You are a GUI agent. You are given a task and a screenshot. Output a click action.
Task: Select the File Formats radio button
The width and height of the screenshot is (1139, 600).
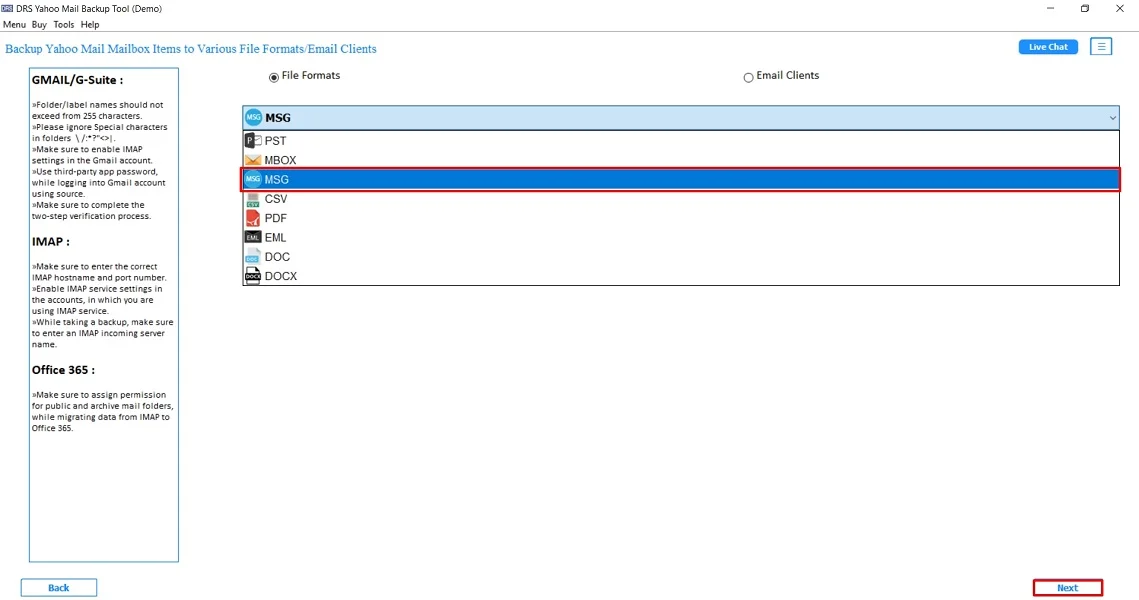point(273,76)
